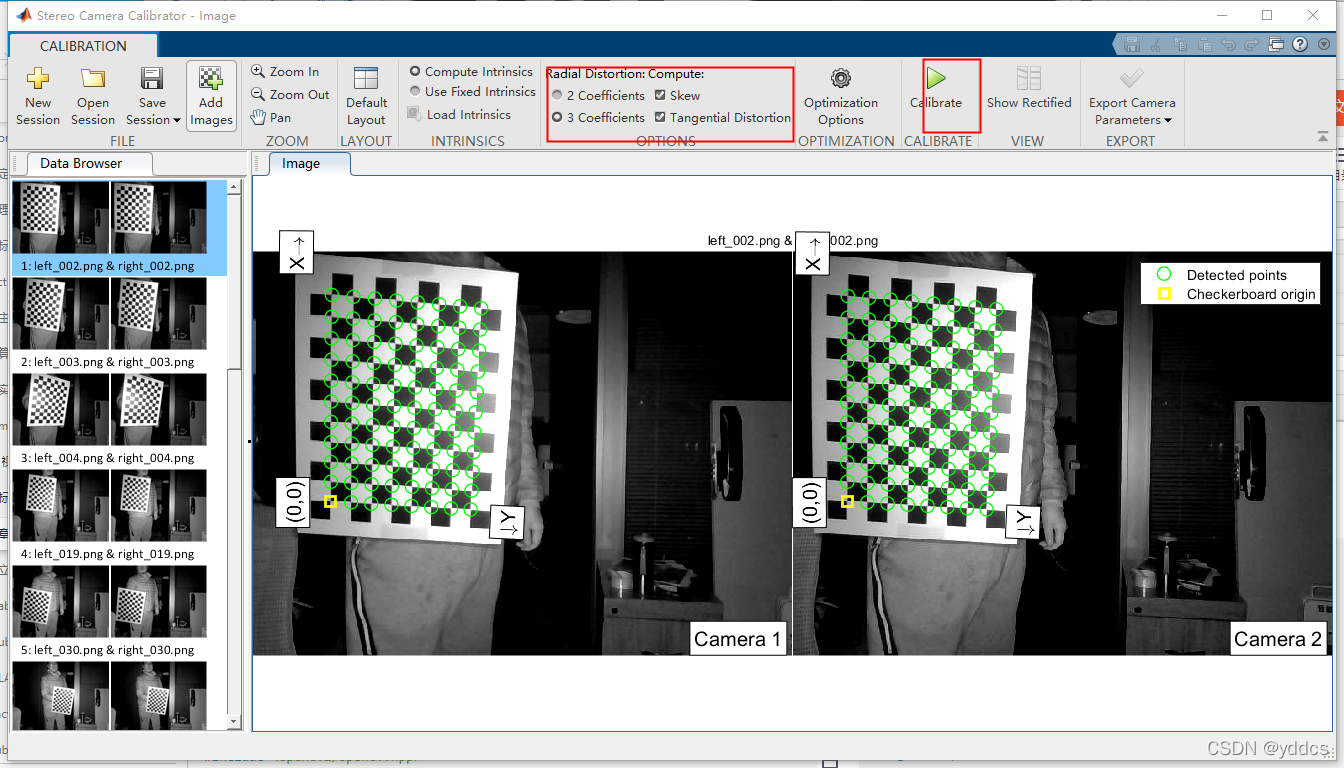Select image pair left_003.png & right_003.png
The image size is (1344, 768).
119,323
